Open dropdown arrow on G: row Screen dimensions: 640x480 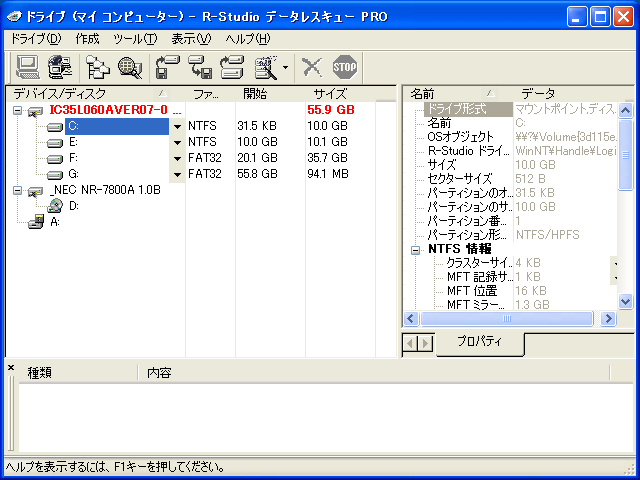(177, 174)
